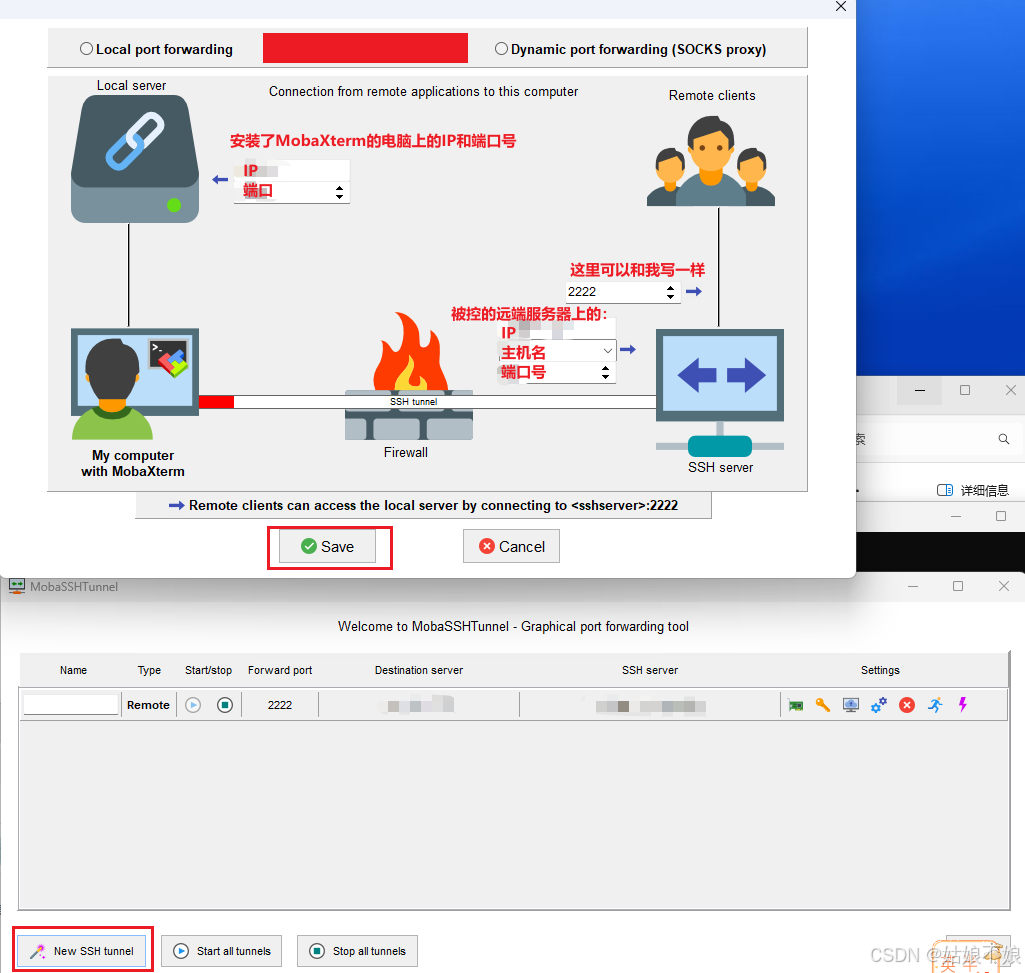Screen dimensions: 1025x973
Task: Open the SSH server hostname dropdown
Action: pyautogui.click(x=607, y=351)
